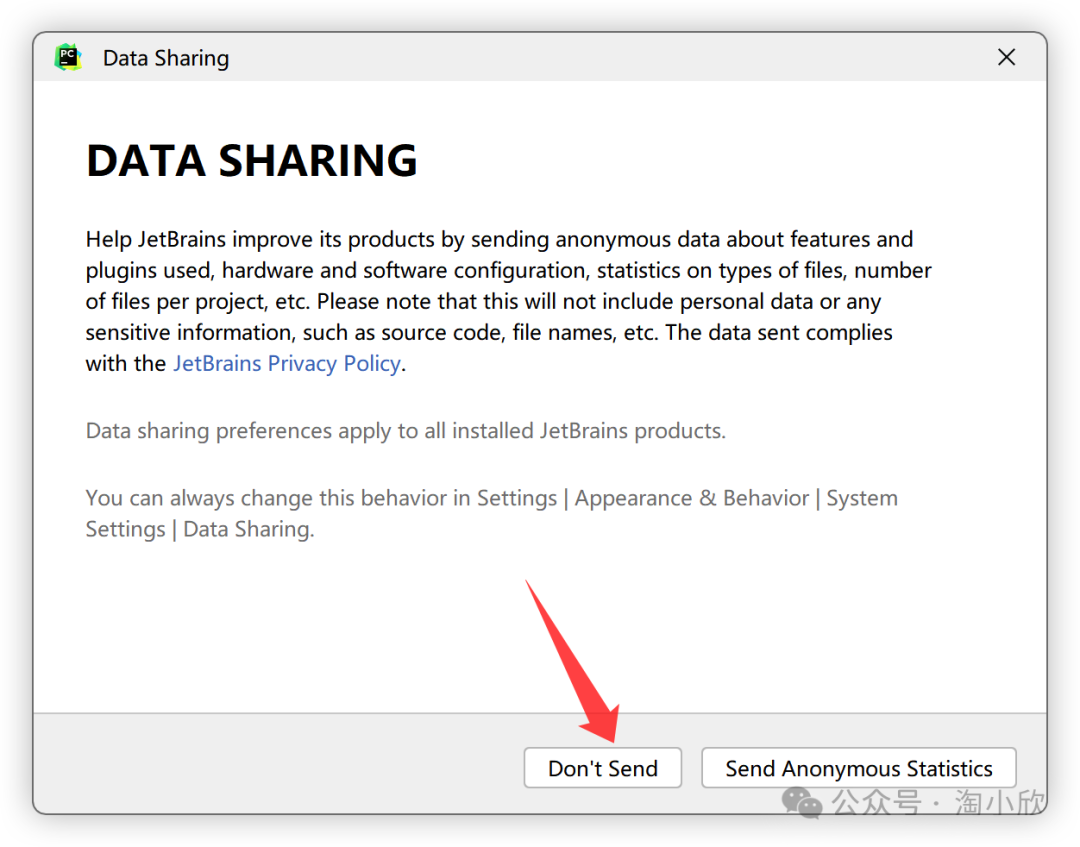Screen dimensions: 1080x847
Task: Open the JetBrains Privacy Policy link
Action: (x=287, y=364)
